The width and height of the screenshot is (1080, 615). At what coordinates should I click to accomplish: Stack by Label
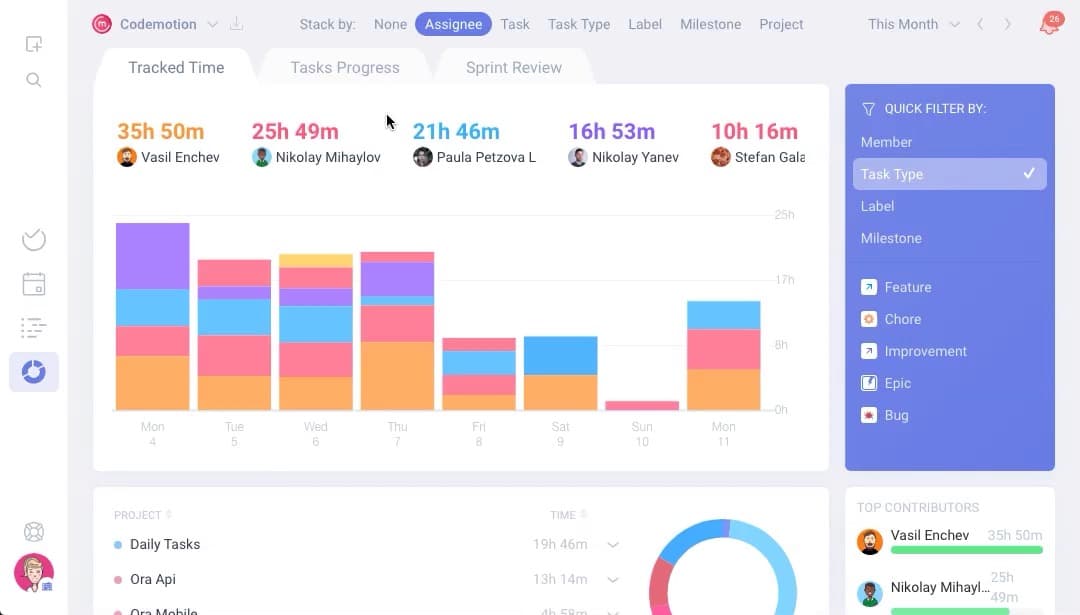645,24
